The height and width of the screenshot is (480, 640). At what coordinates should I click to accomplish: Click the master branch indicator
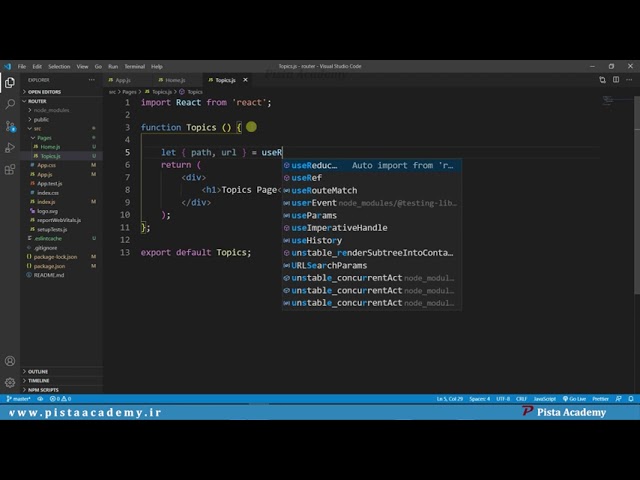18,399
